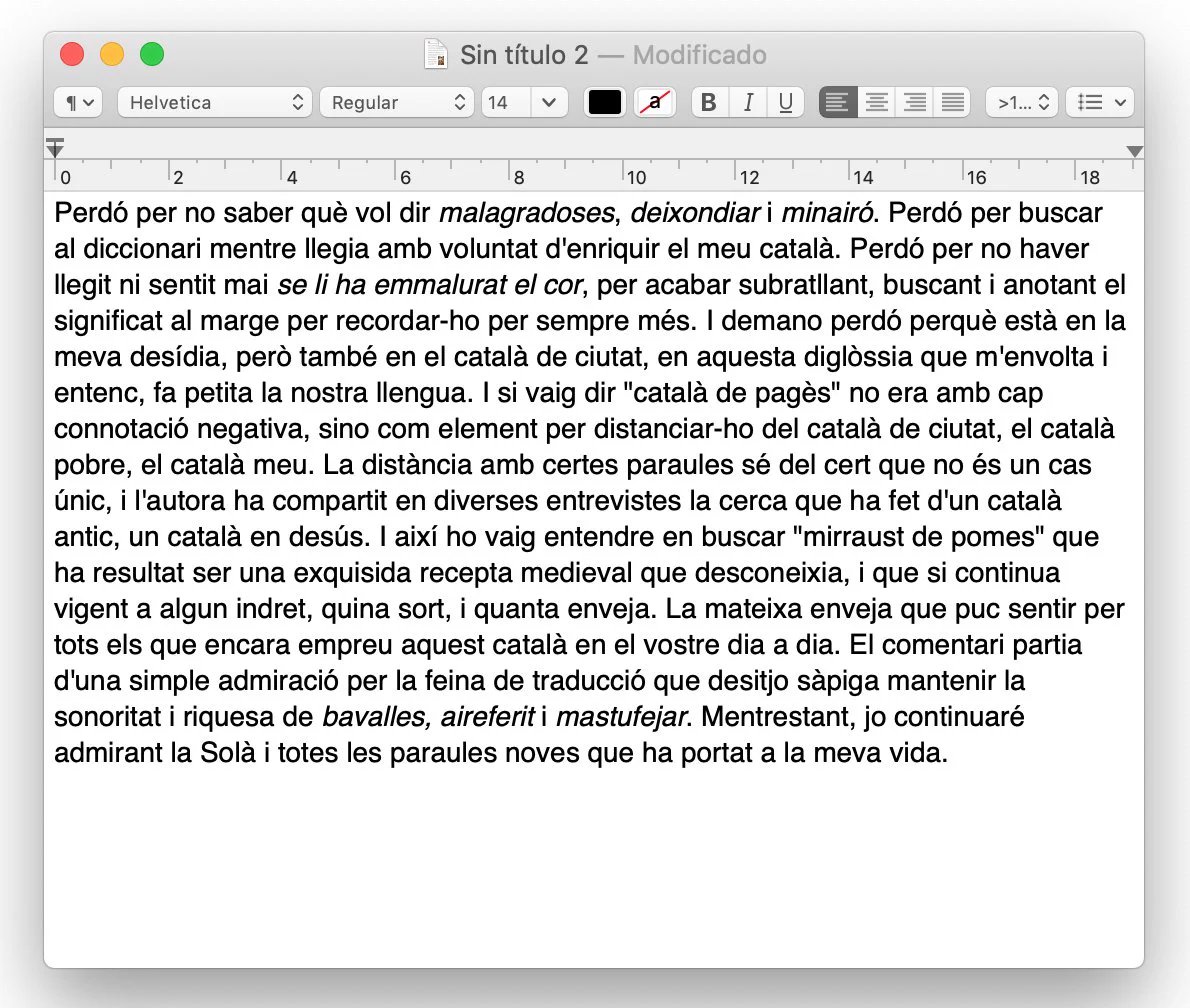Click the quoted phrase català de pagès
The height and width of the screenshot is (1008, 1190).
tap(732, 393)
